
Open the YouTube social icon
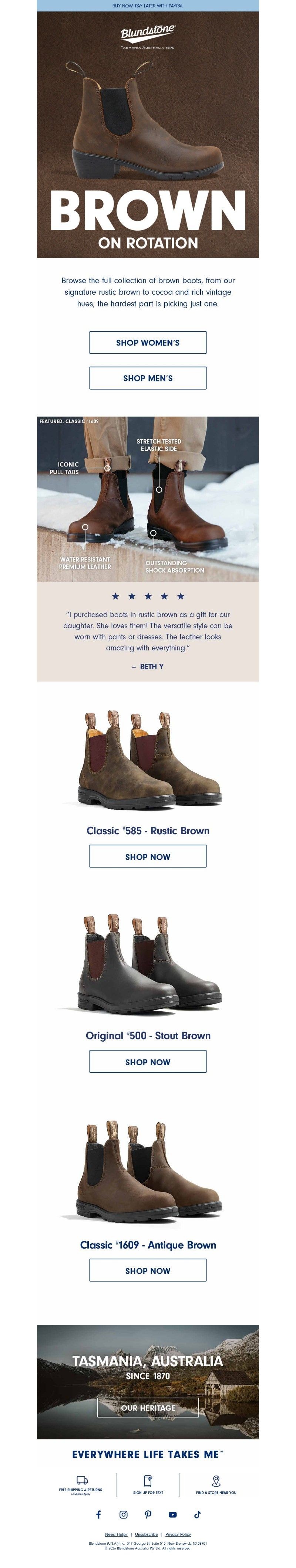pyautogui.click(x=173, y=1514)
